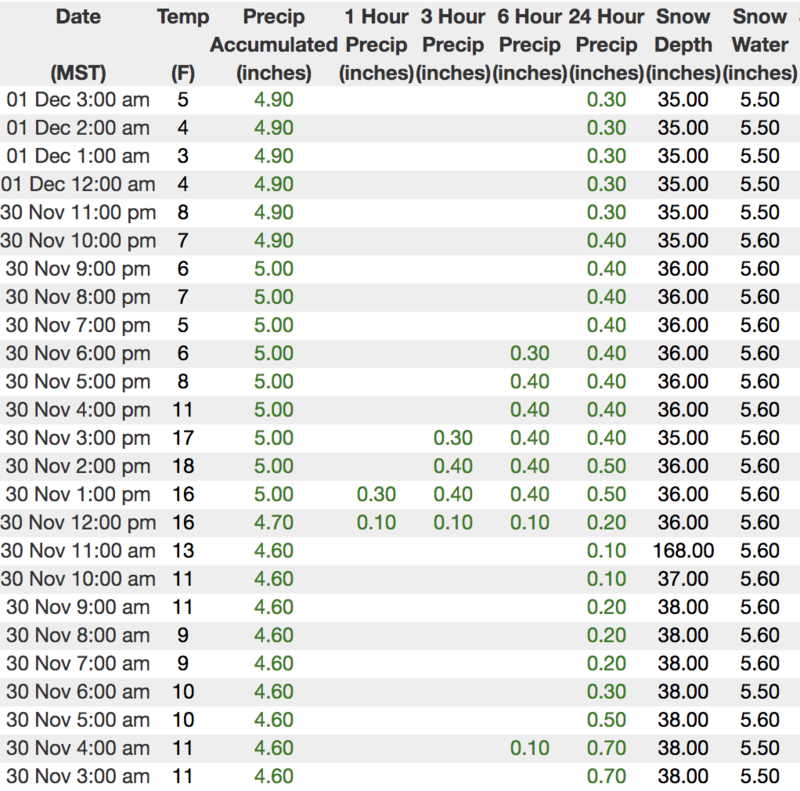800x791 pixels.
Task: Click the 1 Hour Precip column header
Action: click(378, 45)
